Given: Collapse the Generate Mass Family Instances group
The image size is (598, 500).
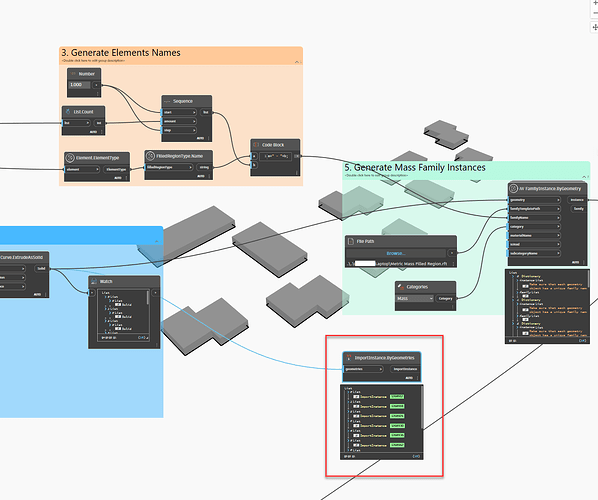Looking at the screenshot, I should point(584,177).
